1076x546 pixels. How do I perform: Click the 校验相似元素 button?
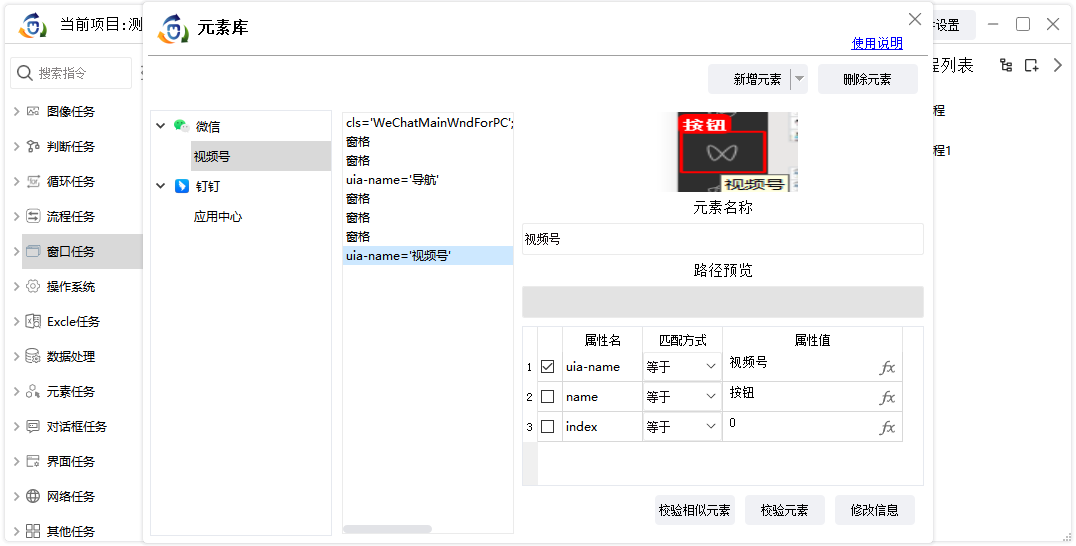[694, 510]
